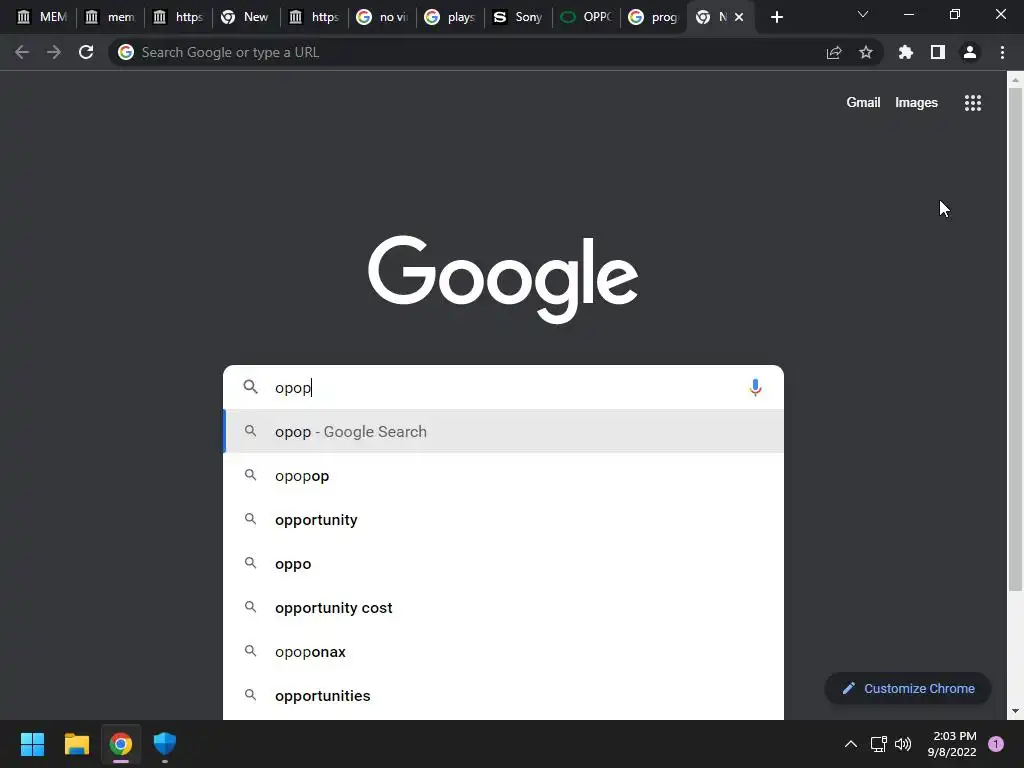Open volume control in tray
1024x768 pixels.
tap(903, 744)
